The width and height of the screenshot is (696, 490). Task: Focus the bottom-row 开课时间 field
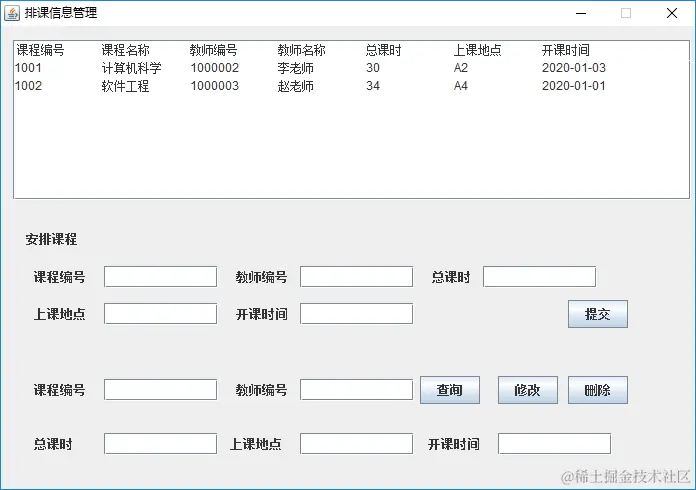[554, 444]
